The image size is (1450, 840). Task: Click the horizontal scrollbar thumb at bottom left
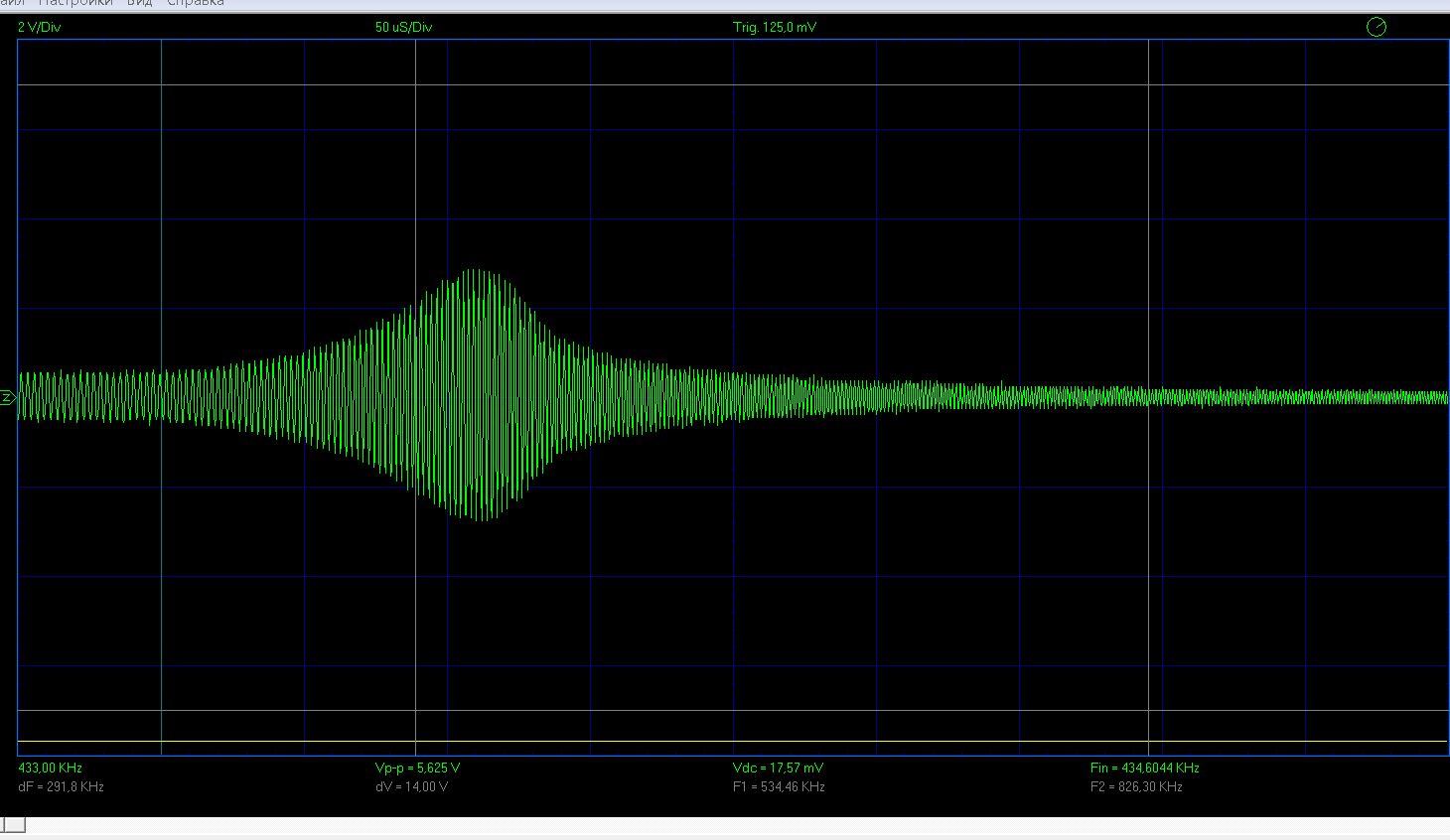click(x=13, y=825)
